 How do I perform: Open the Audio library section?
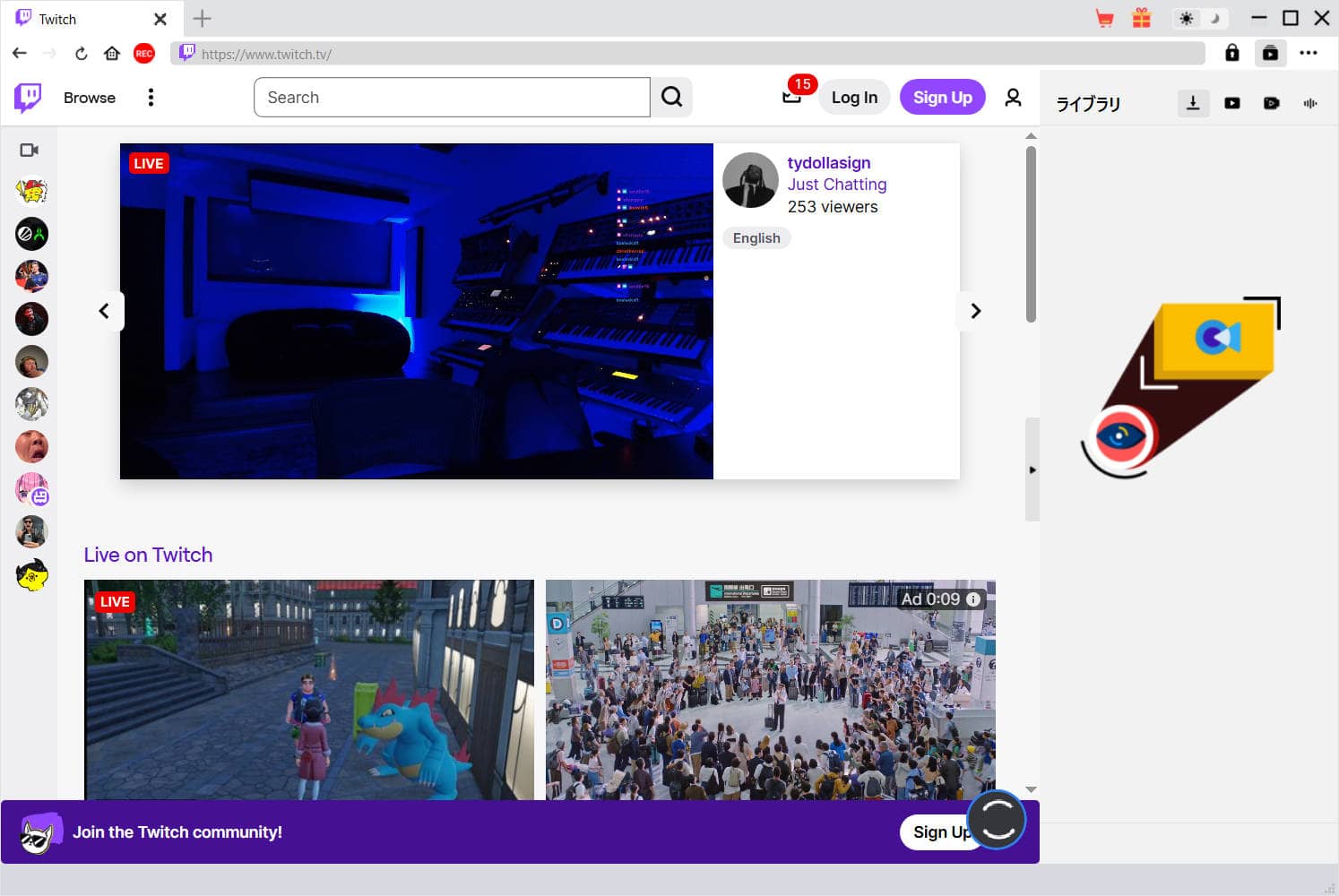click(1311, 103)
